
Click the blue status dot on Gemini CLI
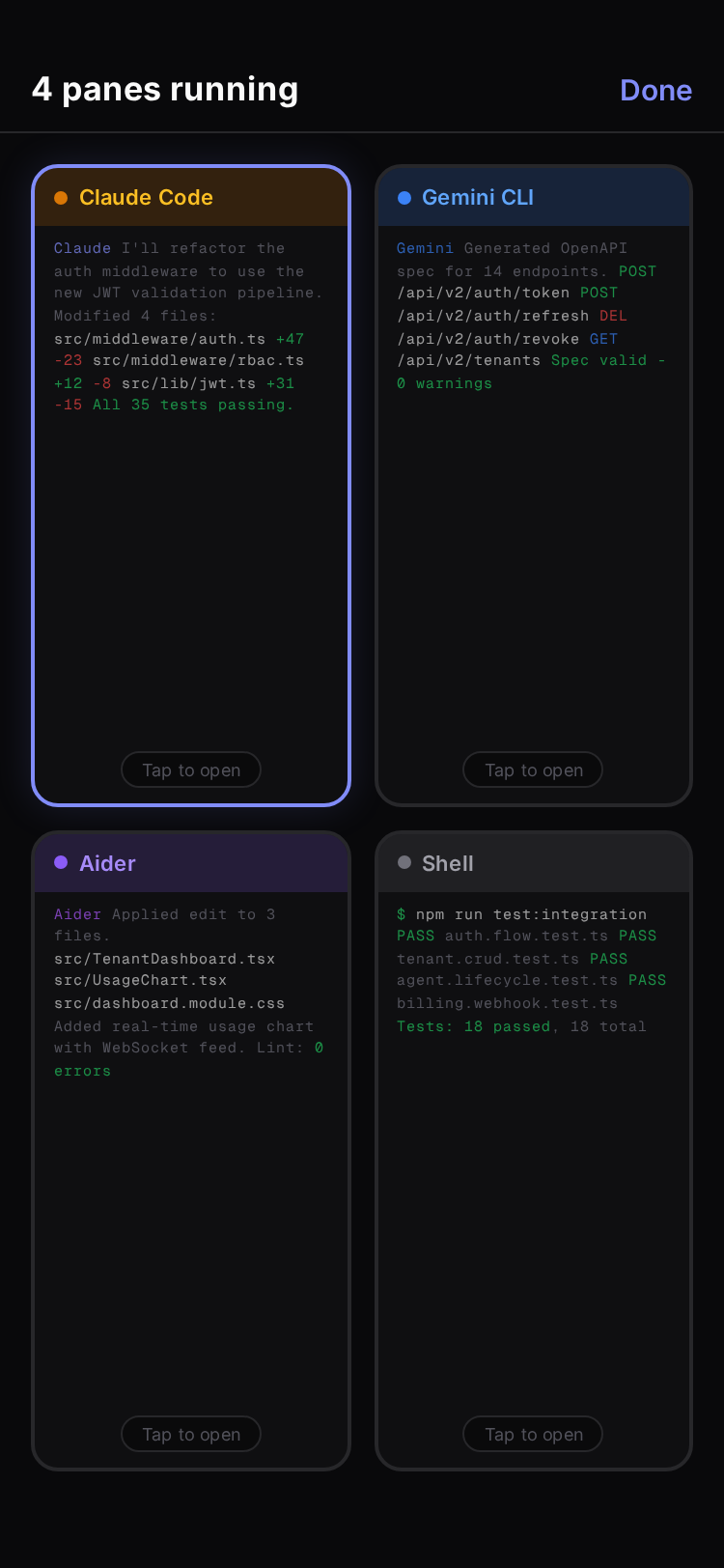click(402, 197)
